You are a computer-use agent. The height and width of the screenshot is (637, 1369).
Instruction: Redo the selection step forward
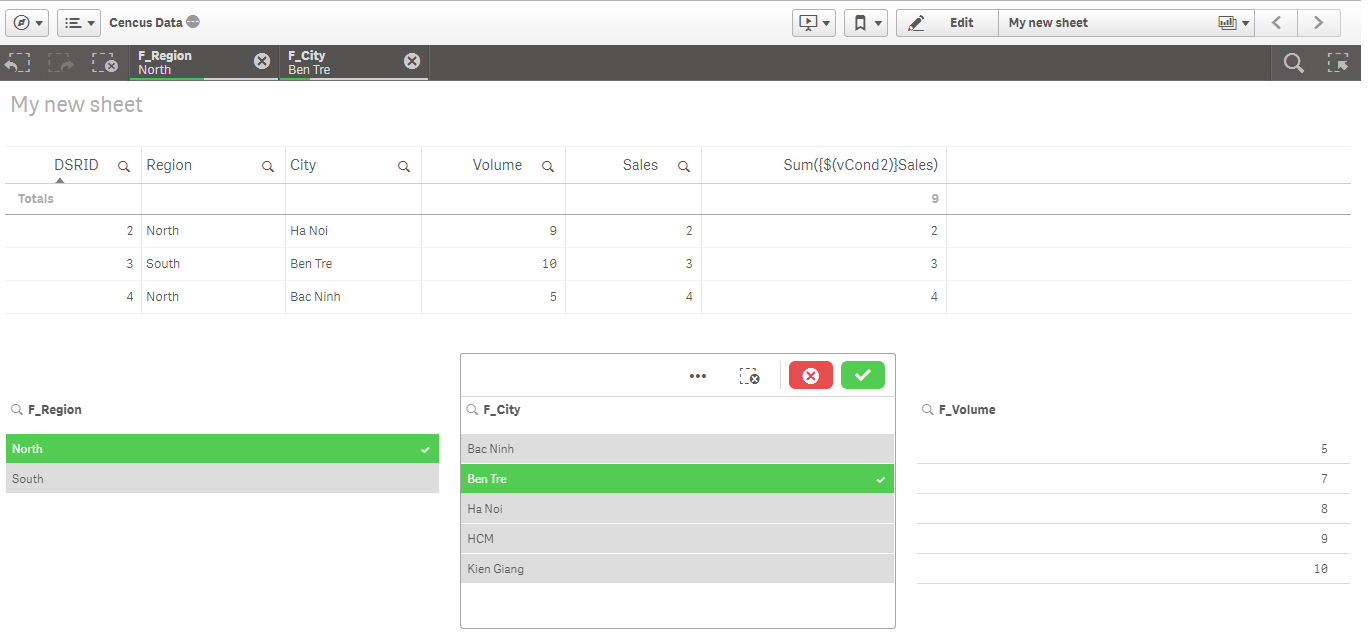tap(60, 62)
